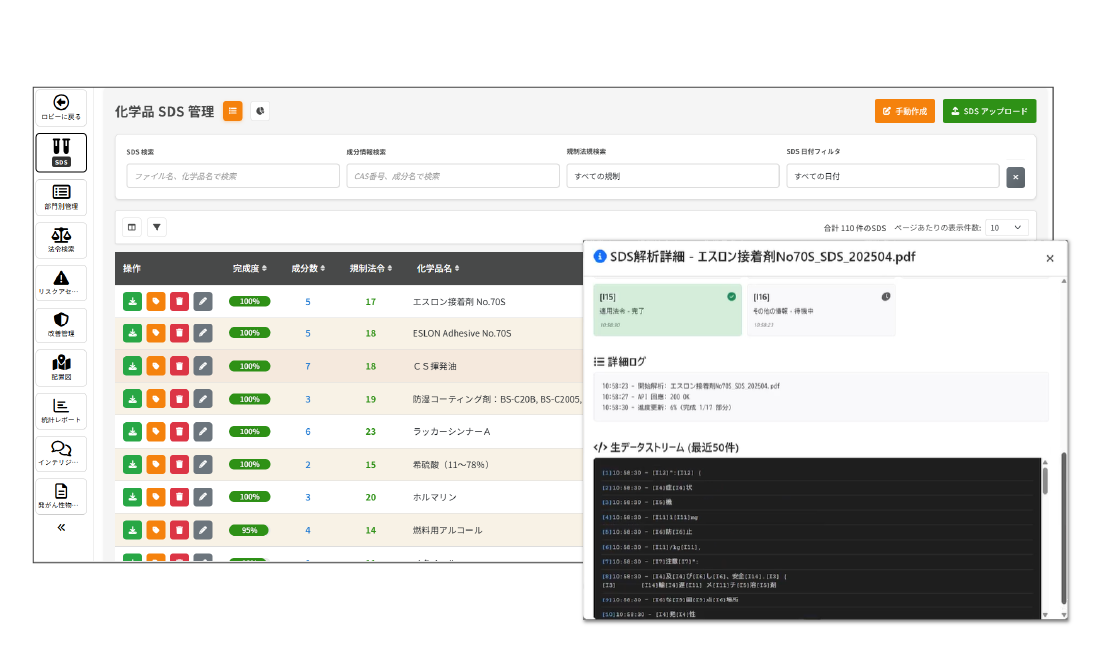The image size is (1100, 650).
Task: Click red trash icon for ＣＳ揮発油 row
Action: (179, 366)
